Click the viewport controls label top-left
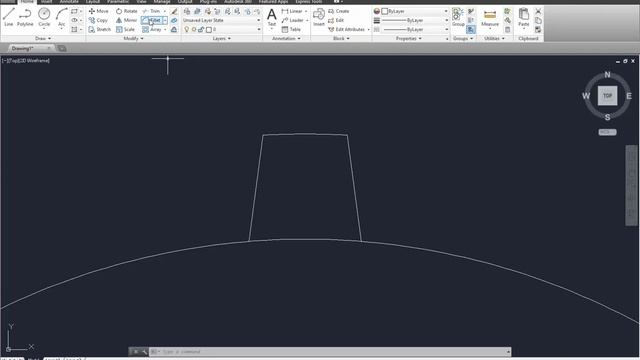640x360 pixels. tap(25, 60)
